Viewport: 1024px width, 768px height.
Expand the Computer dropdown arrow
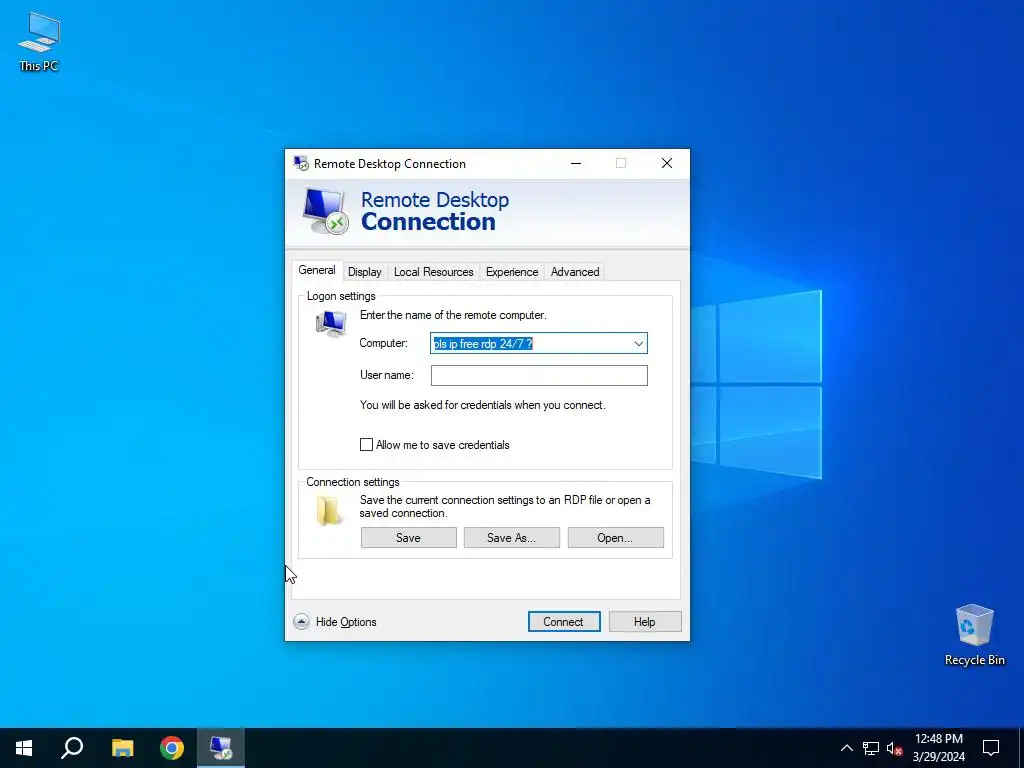(x=638, y=344)
